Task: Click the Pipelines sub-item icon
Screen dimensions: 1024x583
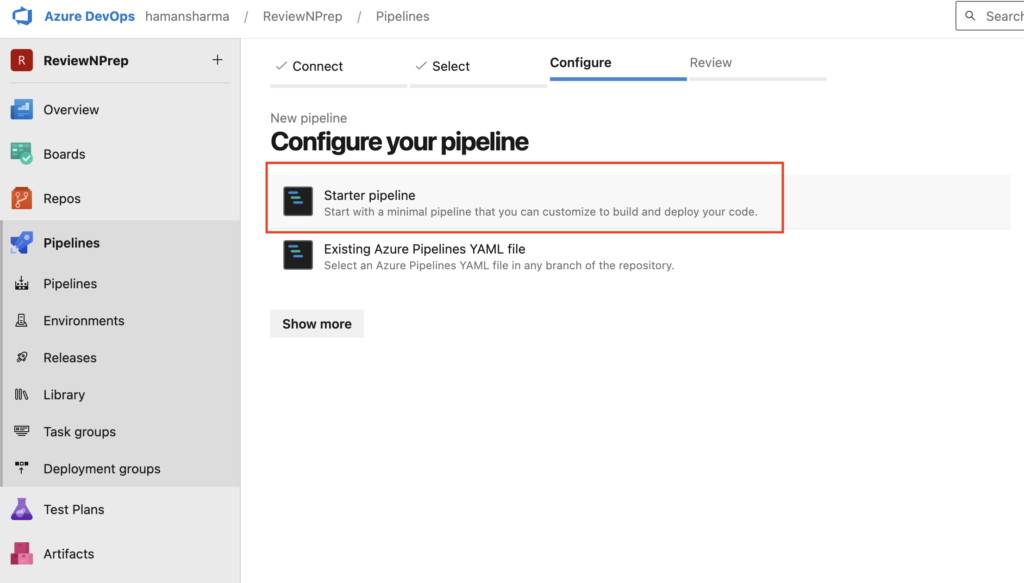Action: 22,283
